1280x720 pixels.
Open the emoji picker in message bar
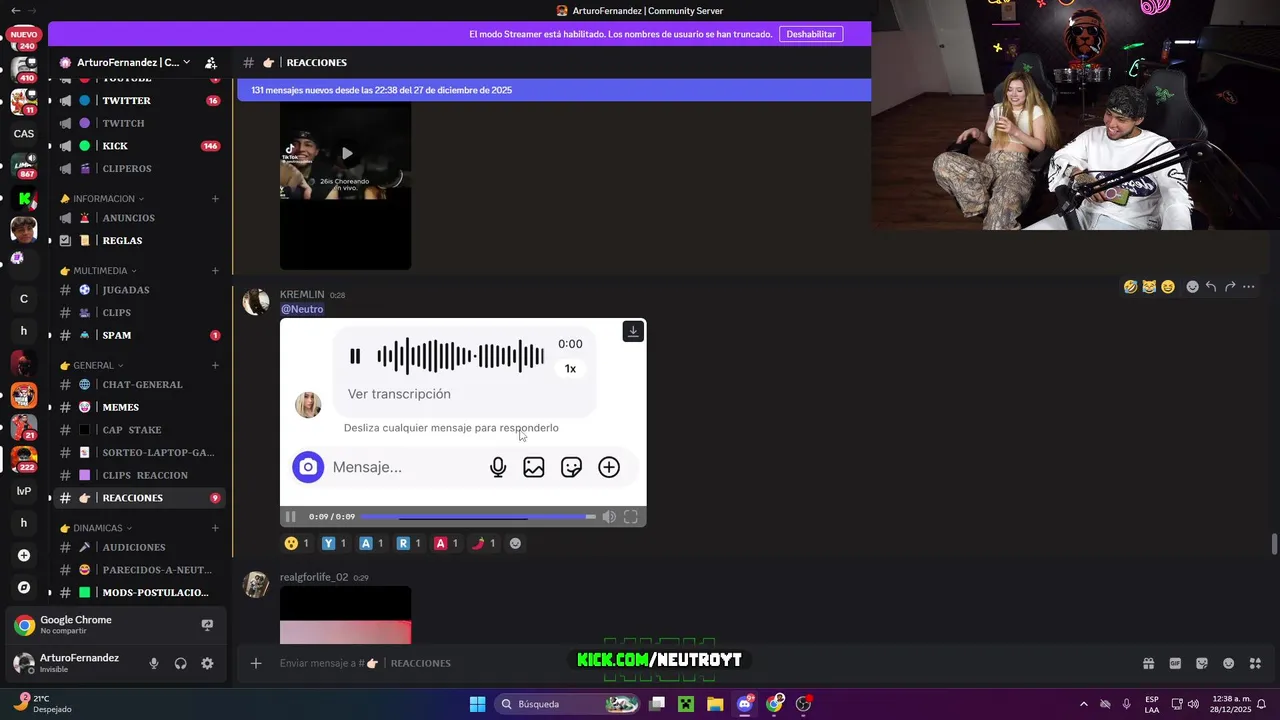coord(1229,663)
